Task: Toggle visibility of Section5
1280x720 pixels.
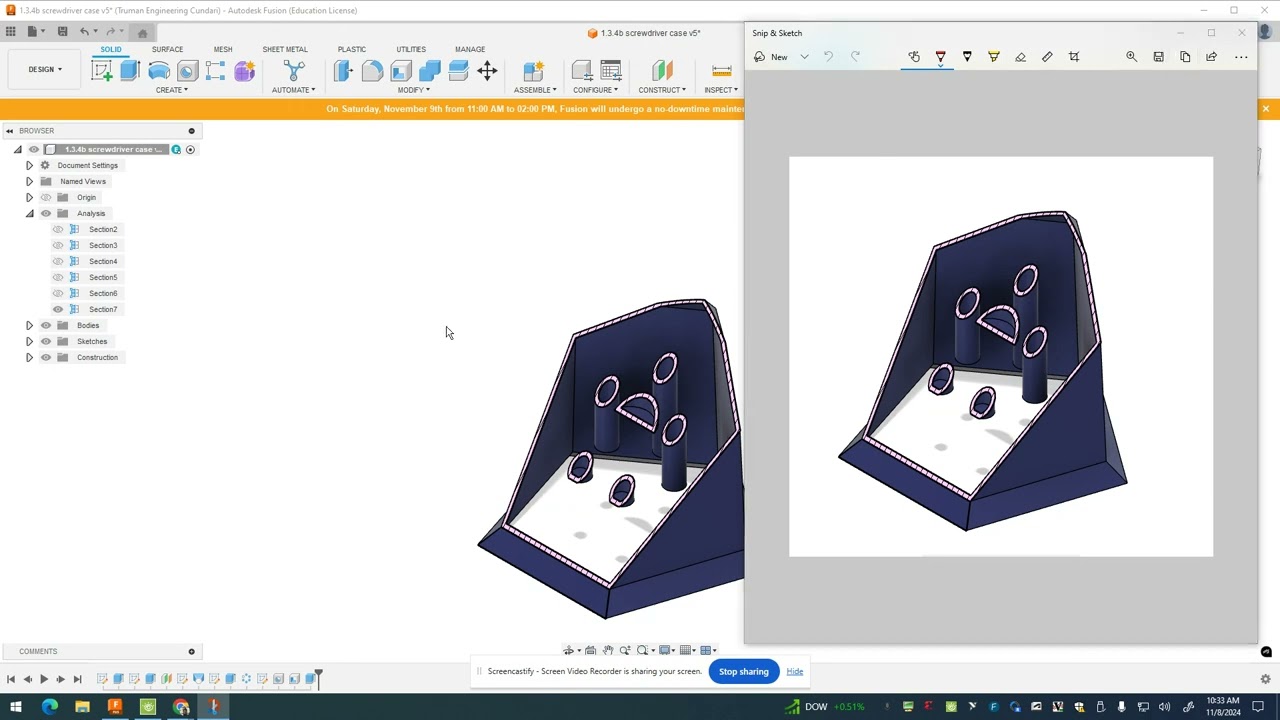Action: pyautogui.click(x=58, y=277)
